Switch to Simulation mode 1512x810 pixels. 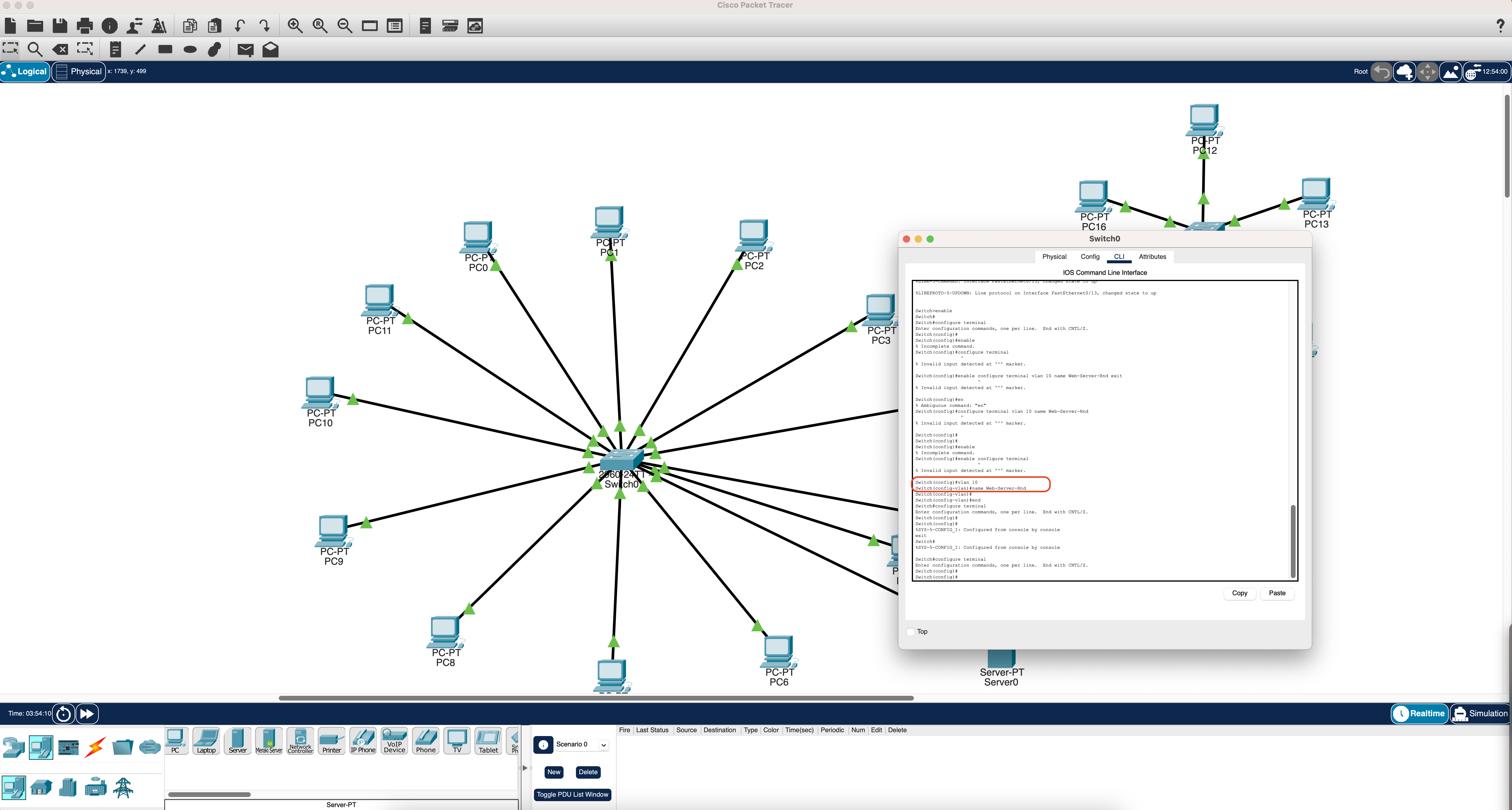(x=1480, y=713)
